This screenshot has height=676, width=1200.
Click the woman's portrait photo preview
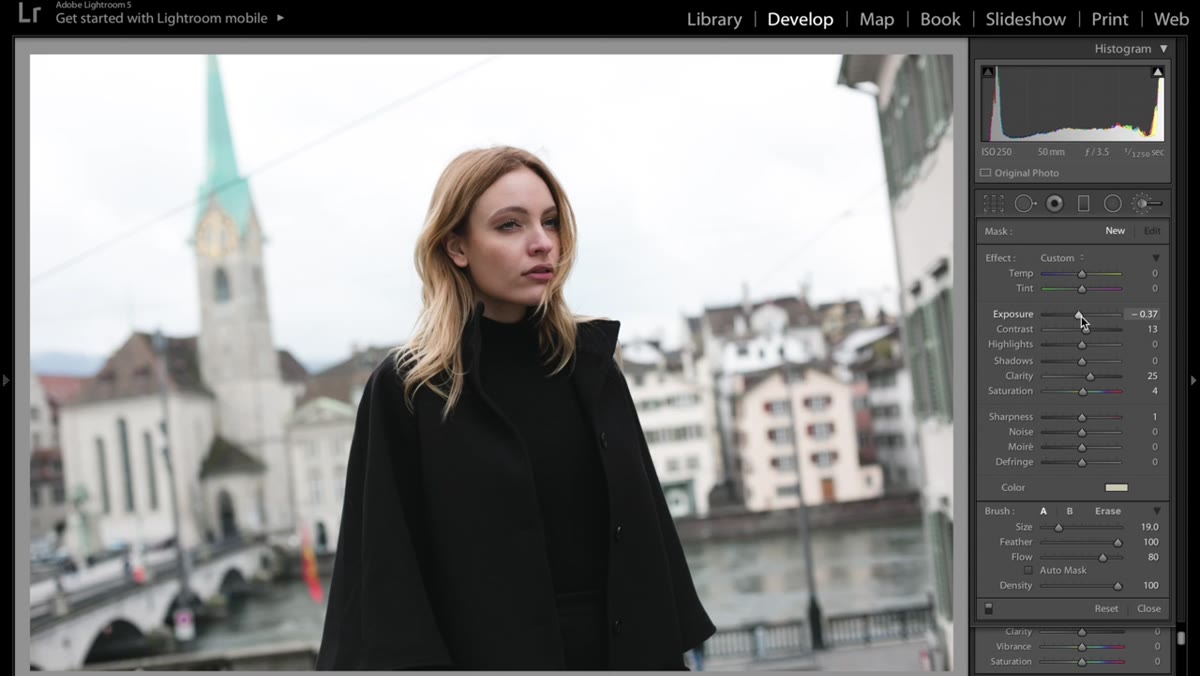point(491,362)
